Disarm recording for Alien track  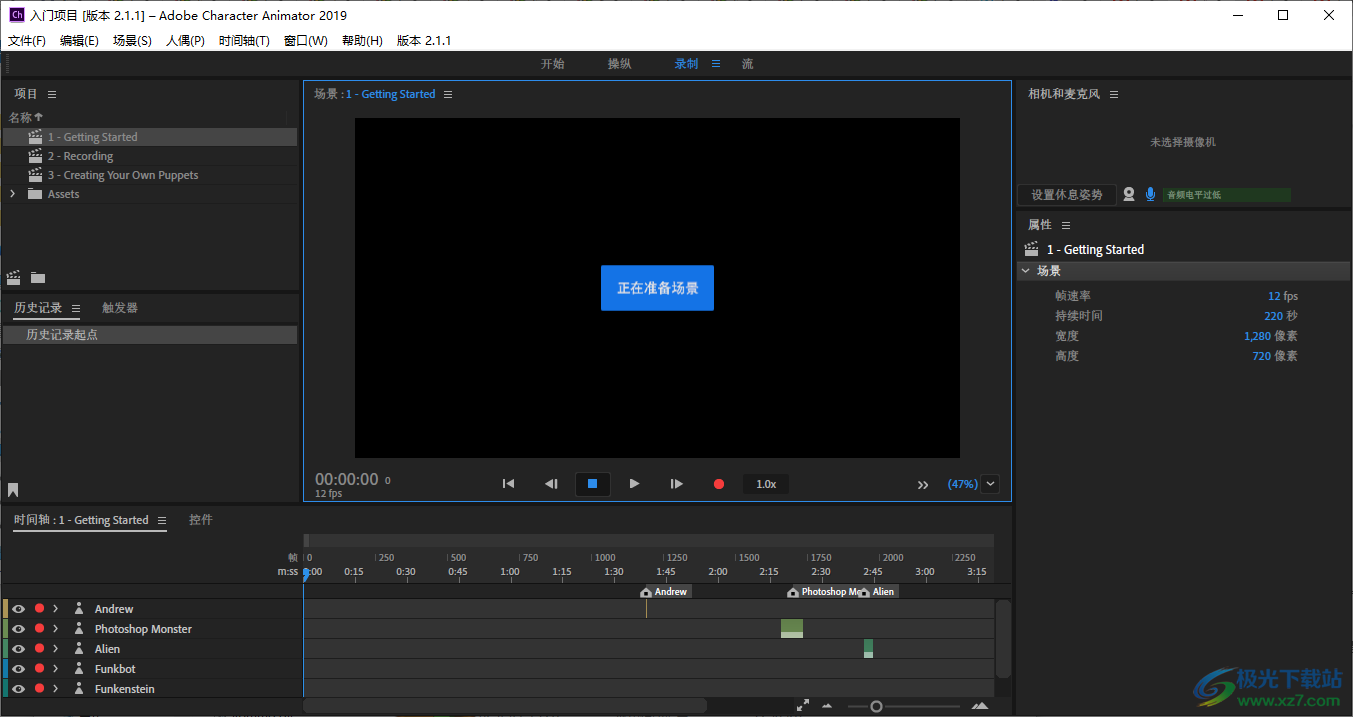(39, 648)
